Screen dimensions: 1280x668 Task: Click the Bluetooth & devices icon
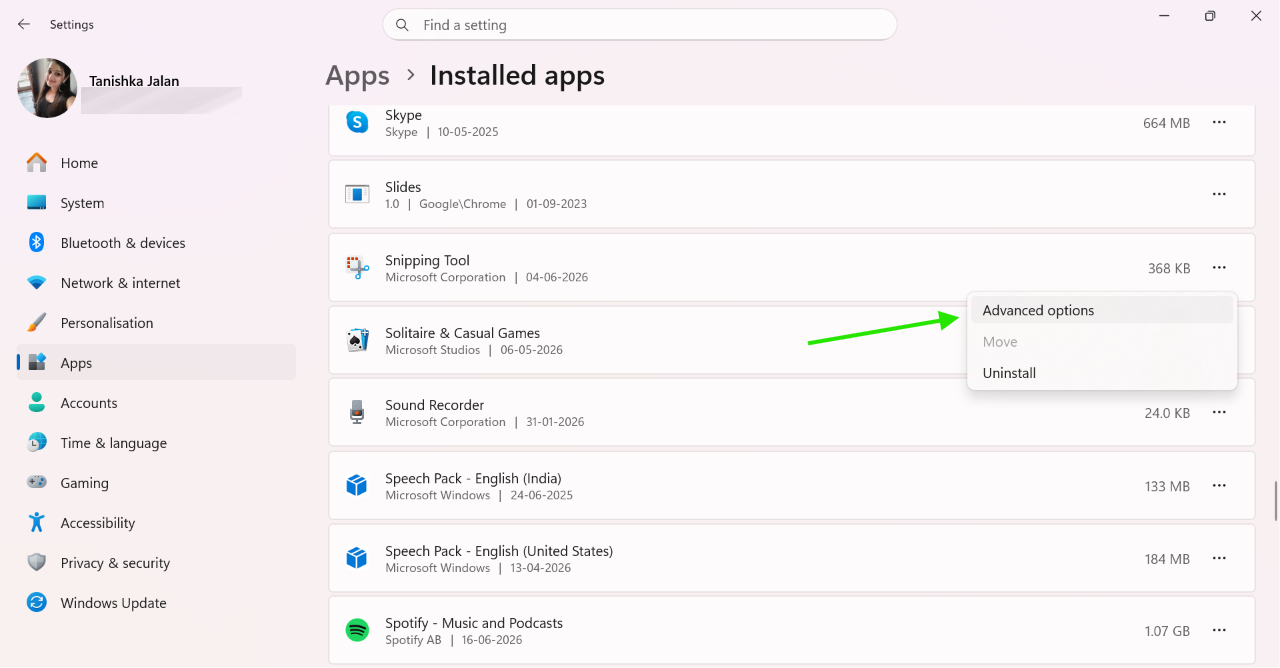[37, 242]
